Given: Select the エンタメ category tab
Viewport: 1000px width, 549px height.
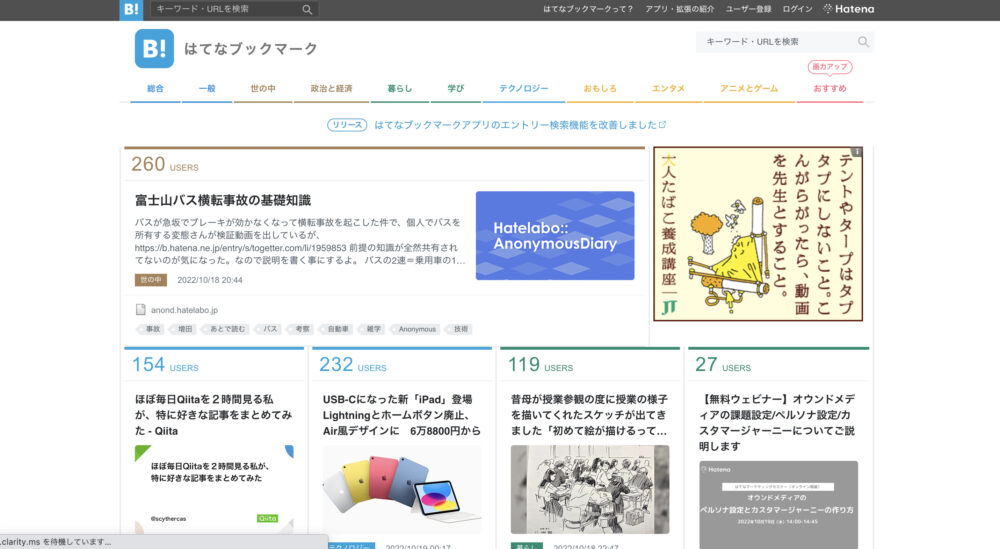Looking at the screenshot, I should point(668,89).
